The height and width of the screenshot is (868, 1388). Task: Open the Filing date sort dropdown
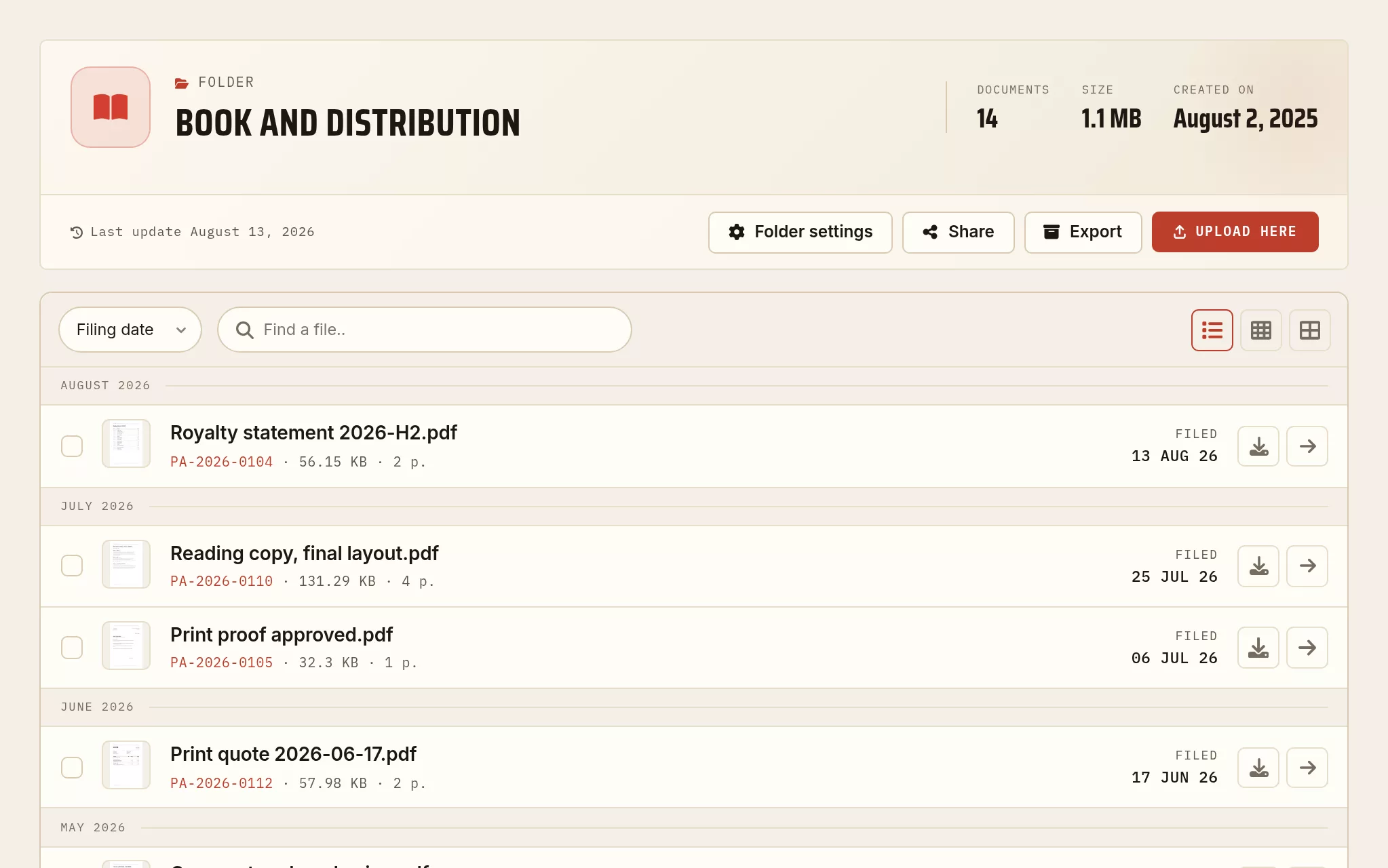coord(130,330)
